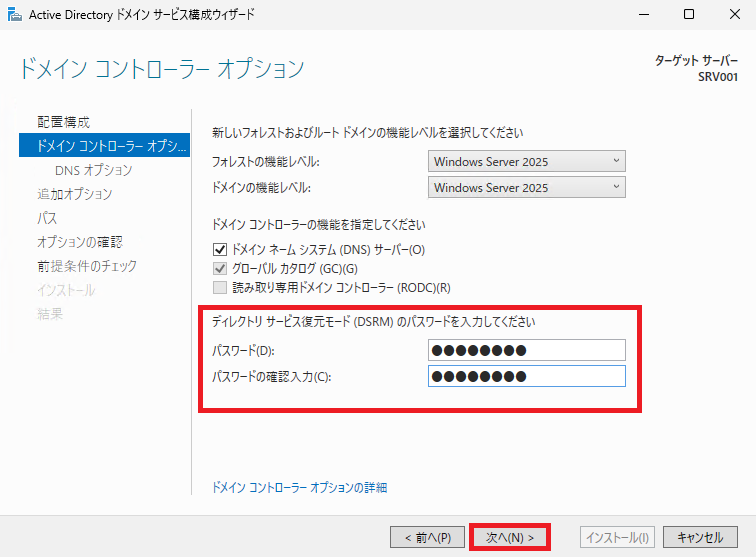This screenshot has height=557, width=756.
Task: Click the DSRM password field
Action: (x=526, y=350)
